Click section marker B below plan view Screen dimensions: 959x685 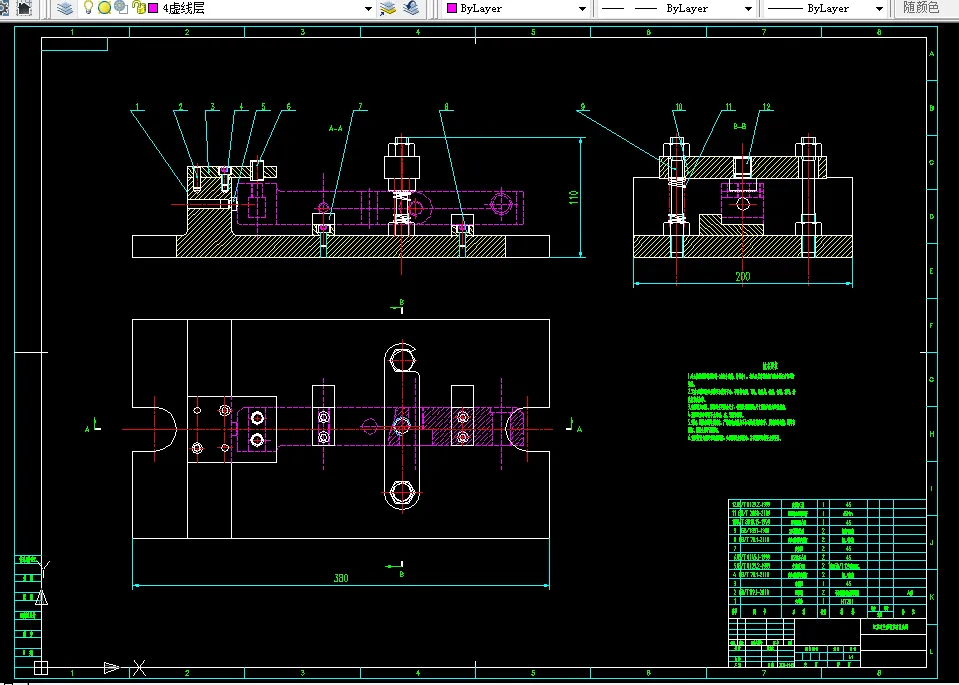tap(402, 574)
